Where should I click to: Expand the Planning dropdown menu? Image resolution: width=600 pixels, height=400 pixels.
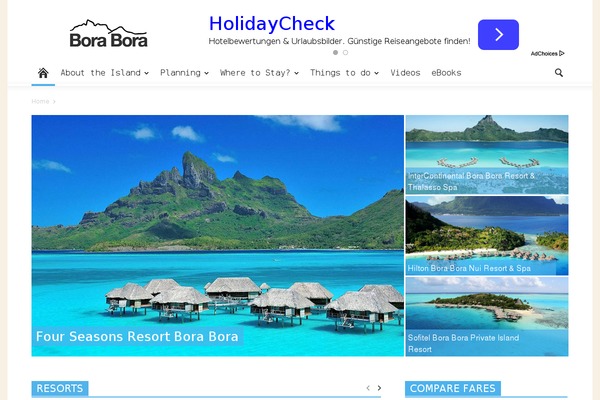click(184, 73)
